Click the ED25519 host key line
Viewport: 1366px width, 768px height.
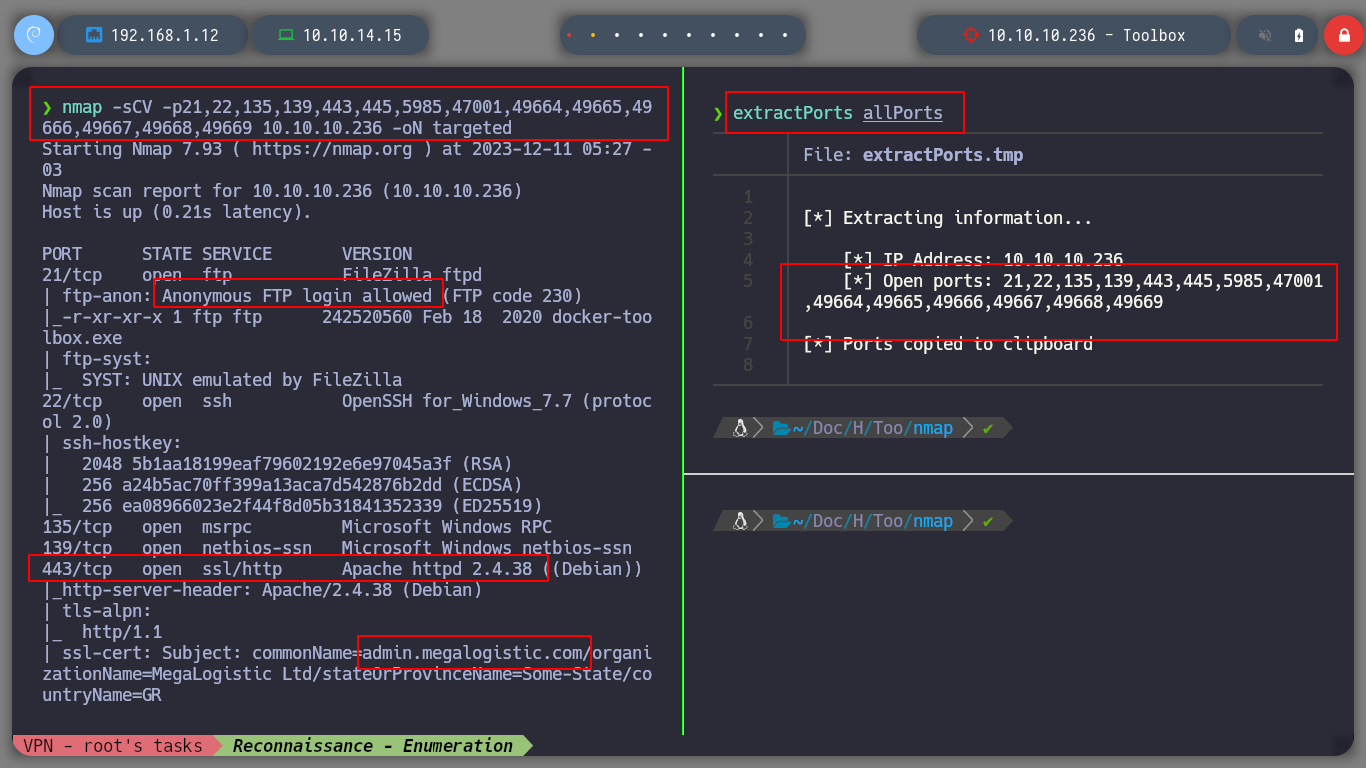click(x=292, y=506)
